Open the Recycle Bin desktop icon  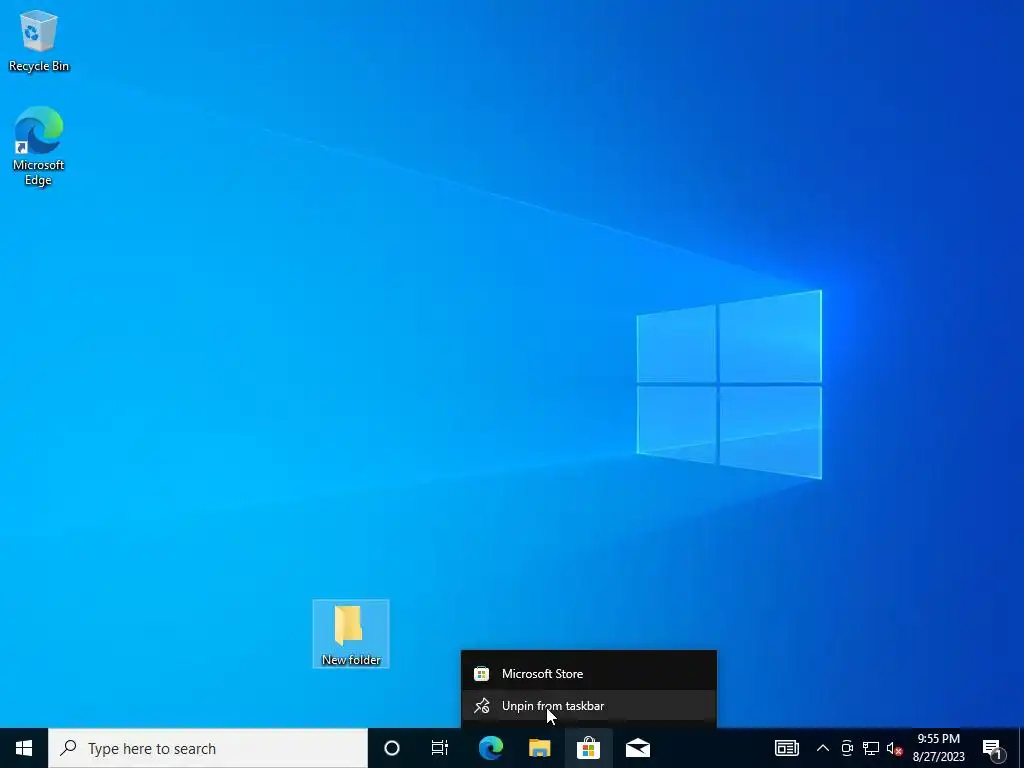click(x=39, y=40)
